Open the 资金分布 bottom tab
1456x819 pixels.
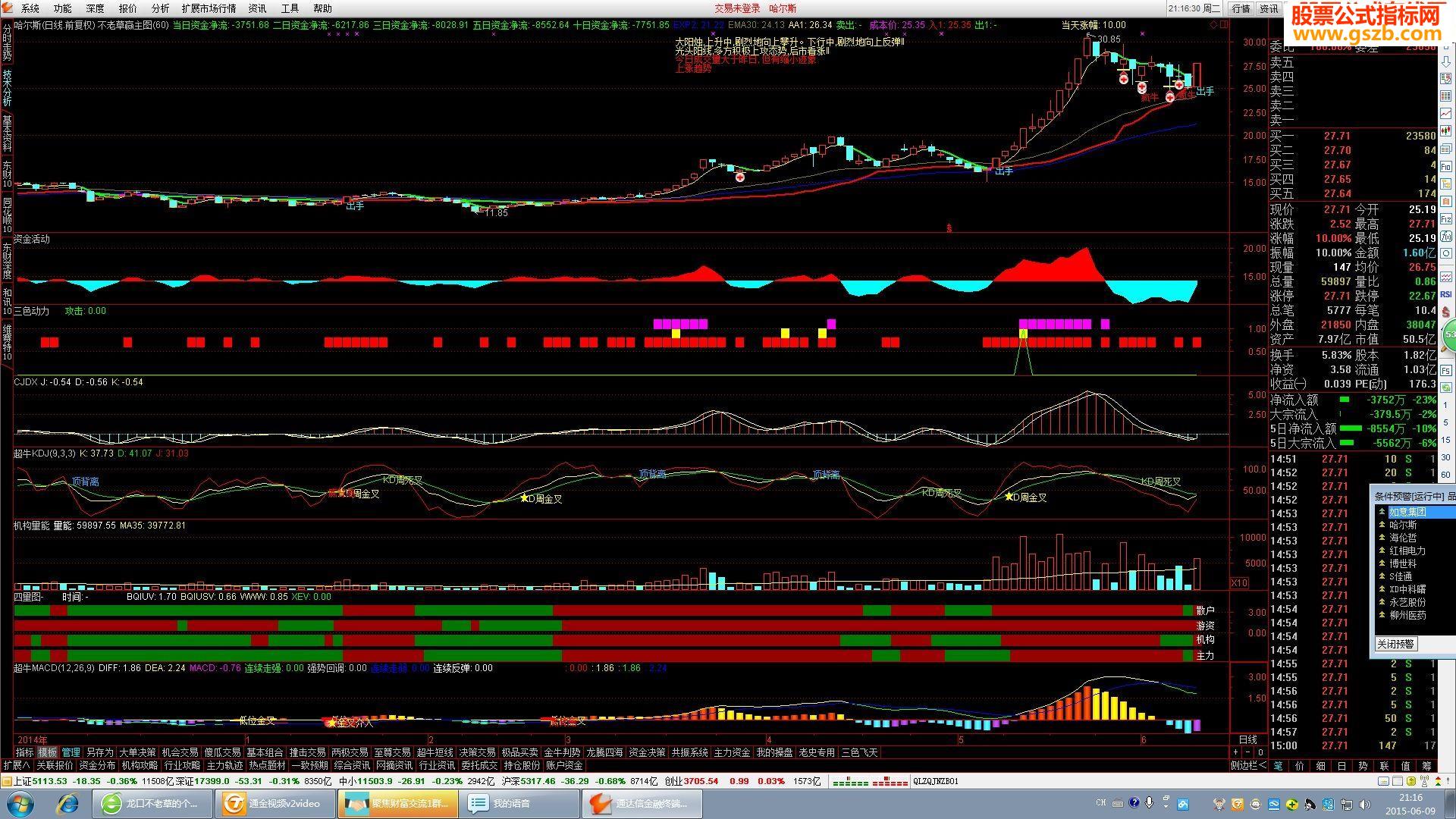97,766
